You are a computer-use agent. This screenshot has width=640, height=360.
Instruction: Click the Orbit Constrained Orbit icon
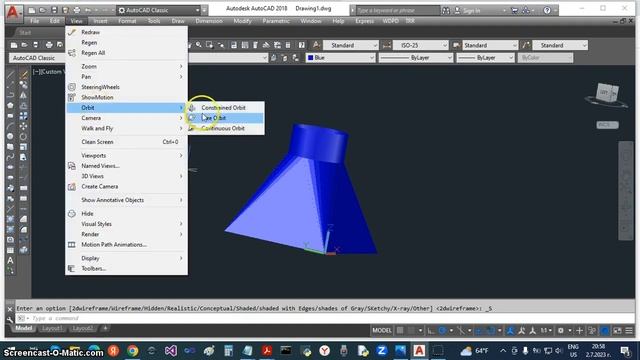(x=192, y=108)
